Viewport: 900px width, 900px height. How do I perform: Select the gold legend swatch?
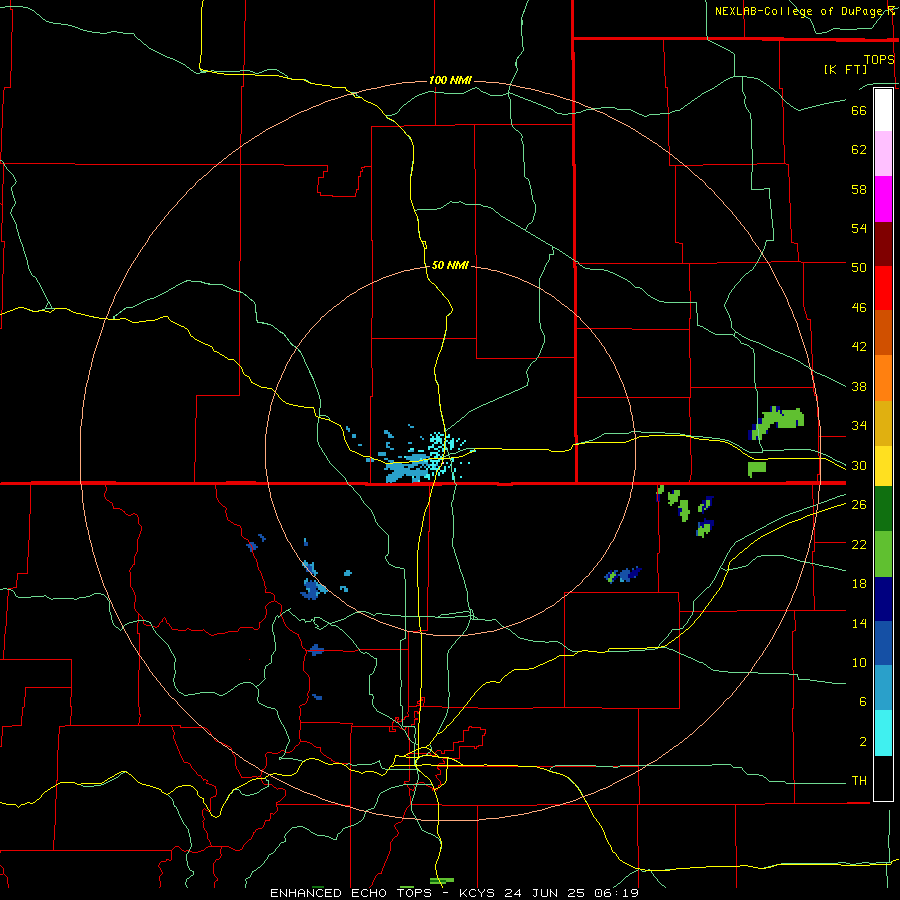(883, 423)
